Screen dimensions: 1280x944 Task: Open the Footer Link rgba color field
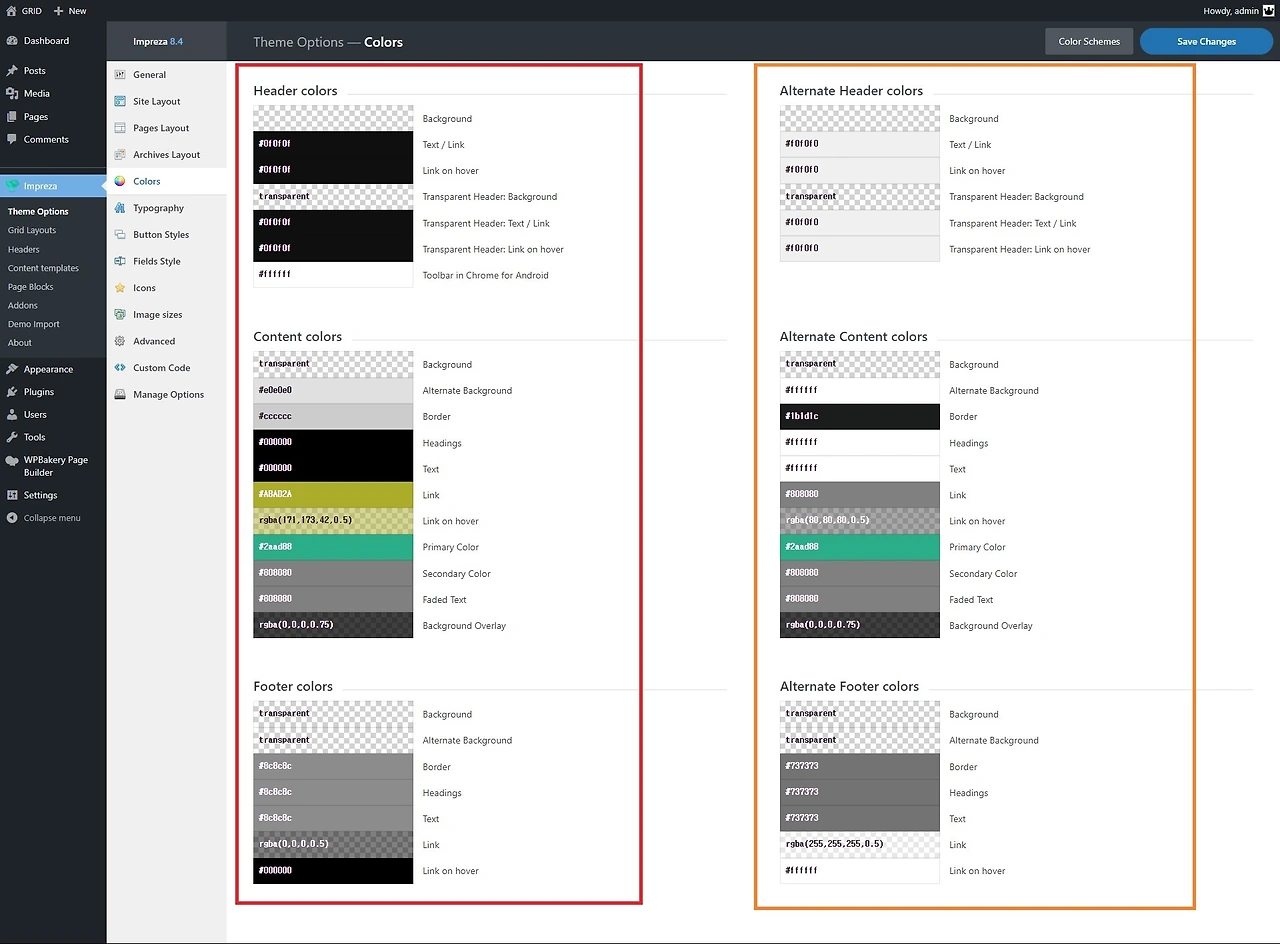[332, 844]
